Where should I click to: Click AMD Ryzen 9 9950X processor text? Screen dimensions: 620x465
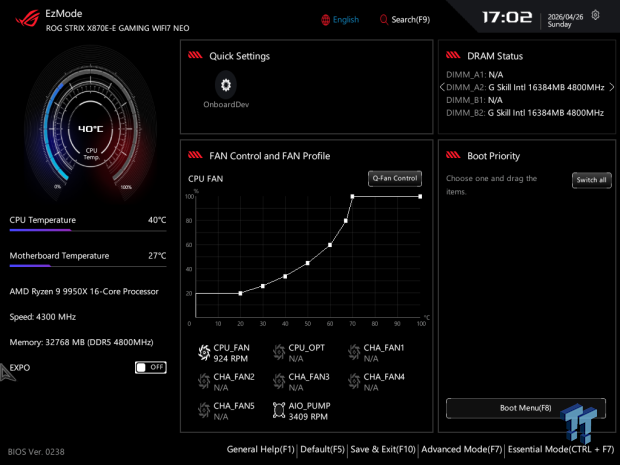coord(84,291)
